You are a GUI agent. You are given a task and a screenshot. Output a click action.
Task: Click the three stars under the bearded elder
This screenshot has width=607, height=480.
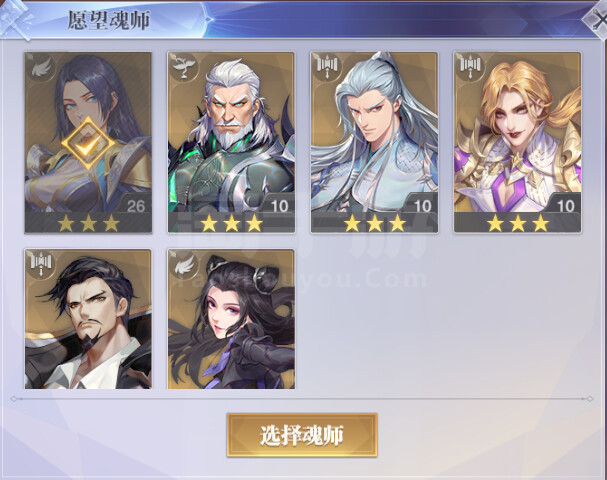[x=231, y=223]
